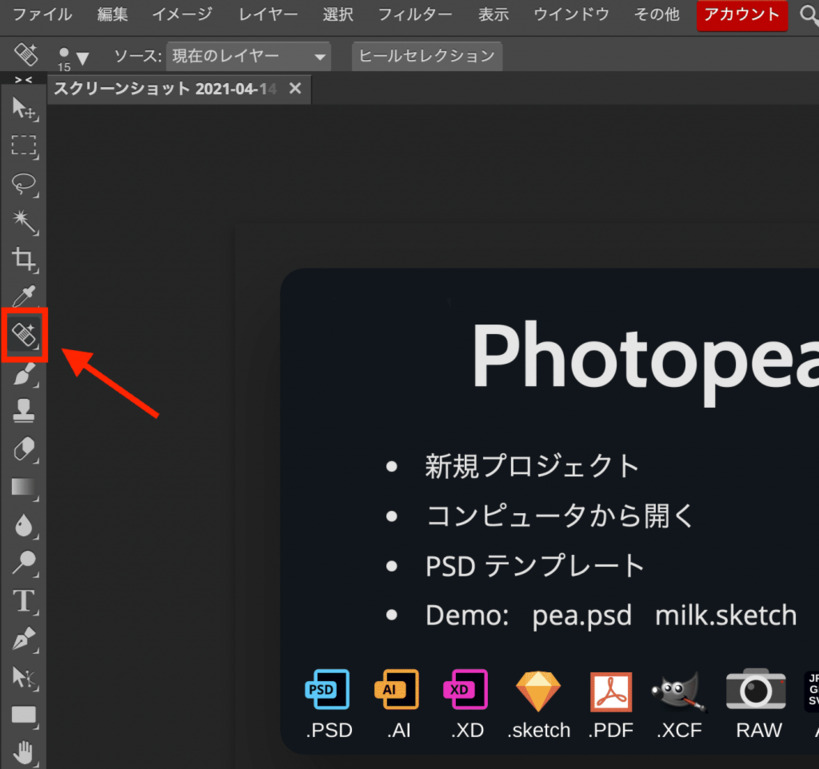This screenshot has width=819, height=769.
Task: Select the Gradient tool
Action: coord(24,487)
